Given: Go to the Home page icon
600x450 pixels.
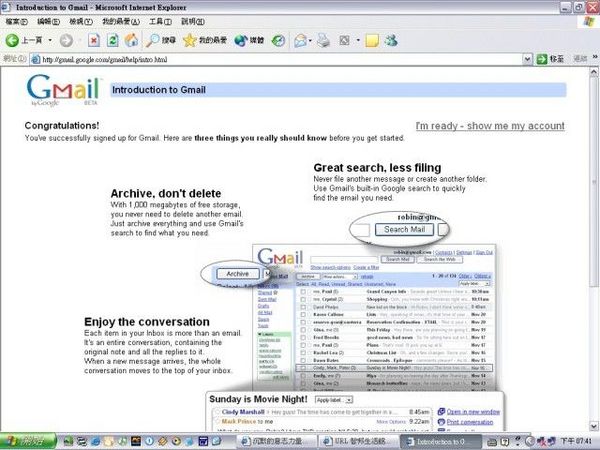Looking at the screenshot, I should click(131, 40).
